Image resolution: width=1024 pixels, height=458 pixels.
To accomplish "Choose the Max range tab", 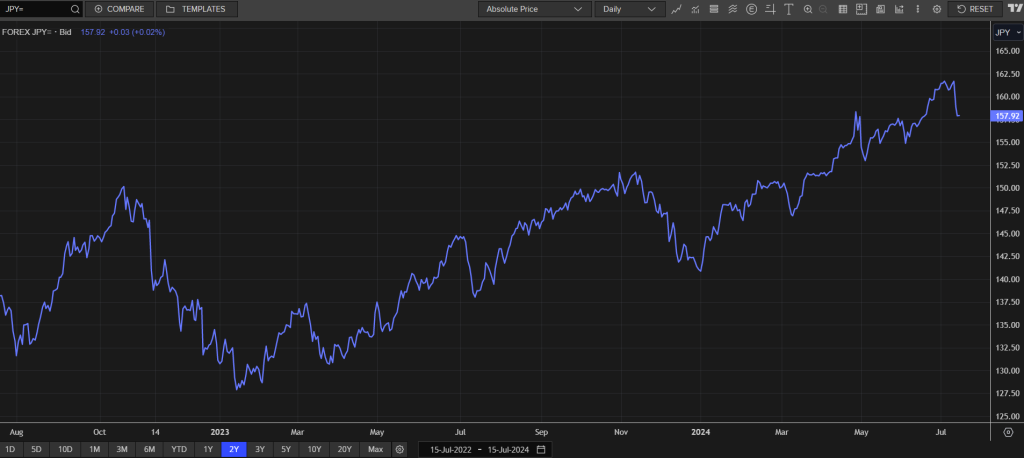I will (375, 449).
